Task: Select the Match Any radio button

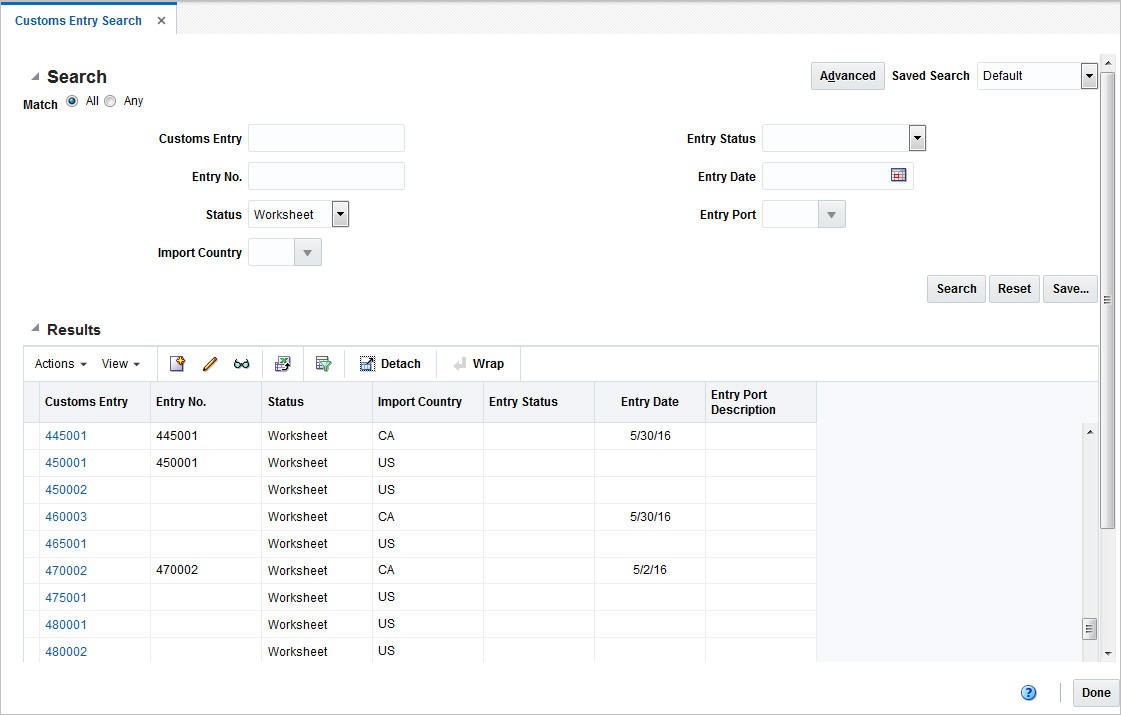Action: [110, 100]
